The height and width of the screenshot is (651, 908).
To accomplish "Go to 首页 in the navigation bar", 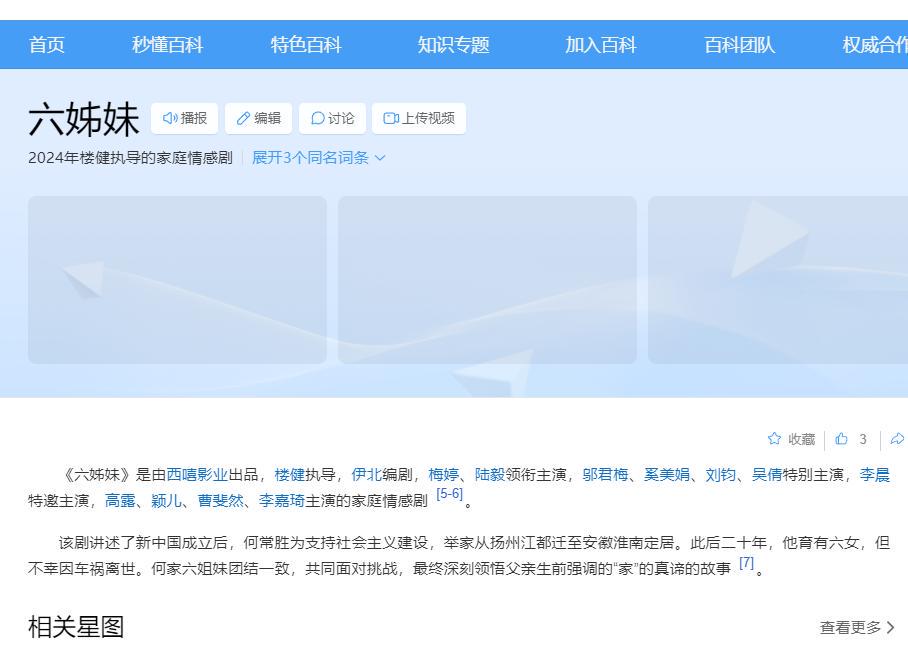I will (x=47, y=45).
